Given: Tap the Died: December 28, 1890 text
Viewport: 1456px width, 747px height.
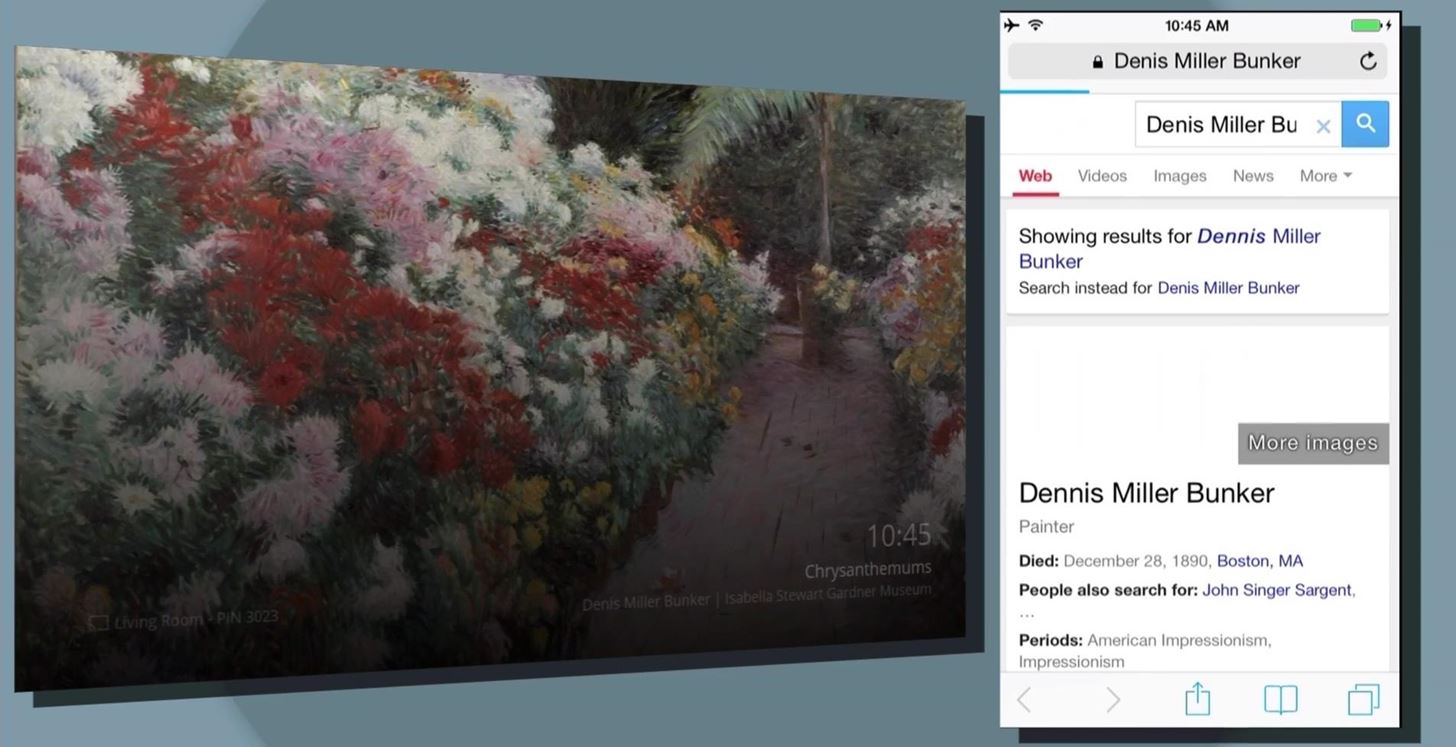Looking at the screenshot, I should pyautogui.click(x=1113, y=561).
